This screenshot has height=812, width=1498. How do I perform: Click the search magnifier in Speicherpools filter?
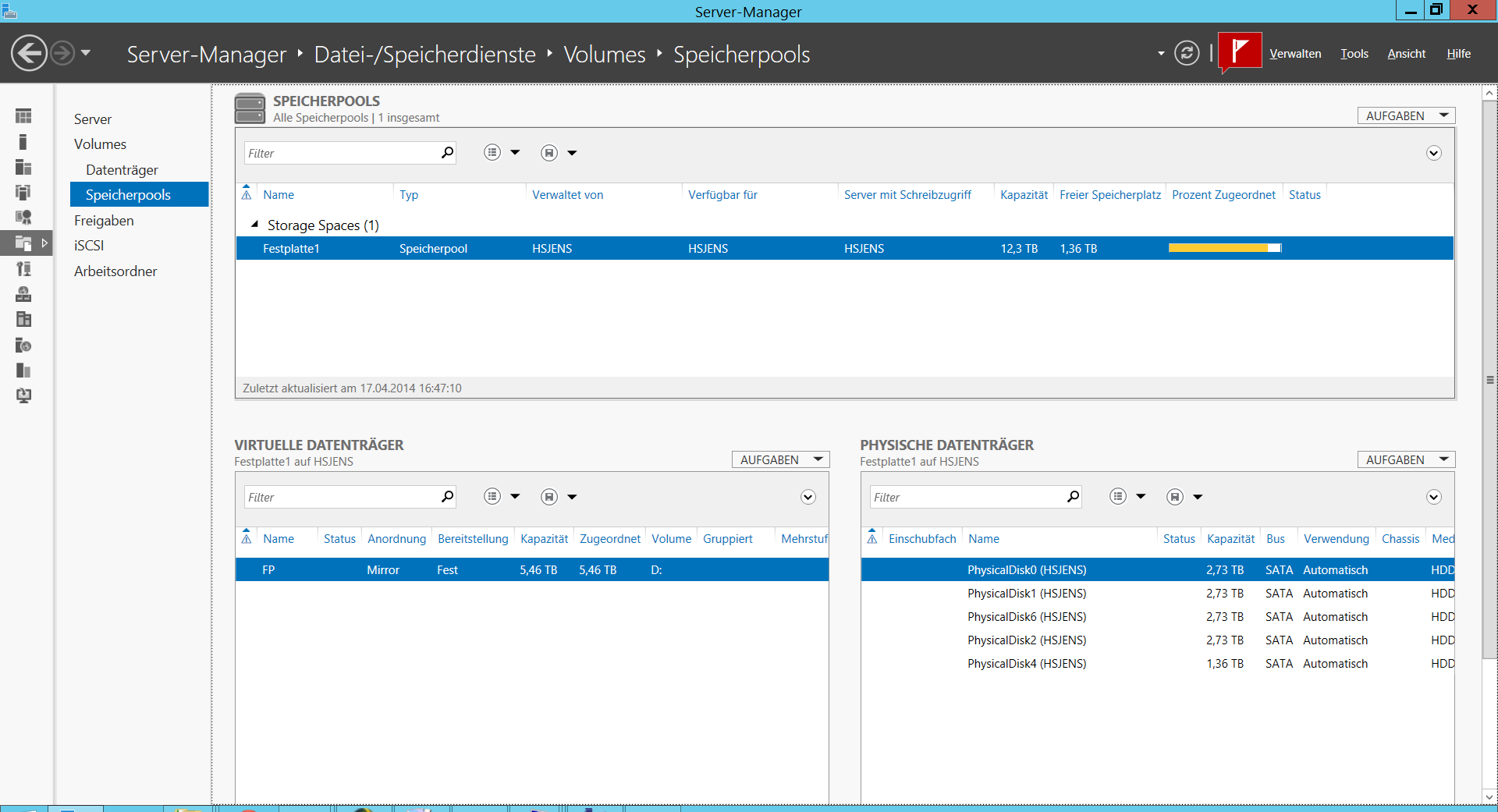(447, 153)
